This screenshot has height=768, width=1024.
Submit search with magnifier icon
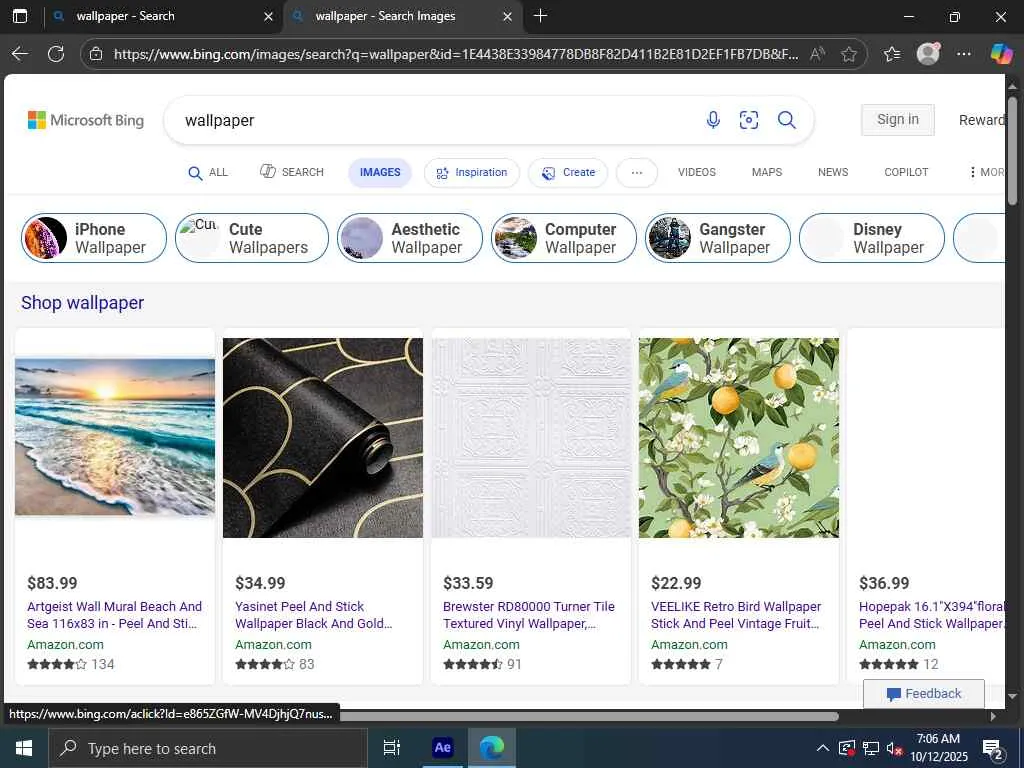[786, 120]
